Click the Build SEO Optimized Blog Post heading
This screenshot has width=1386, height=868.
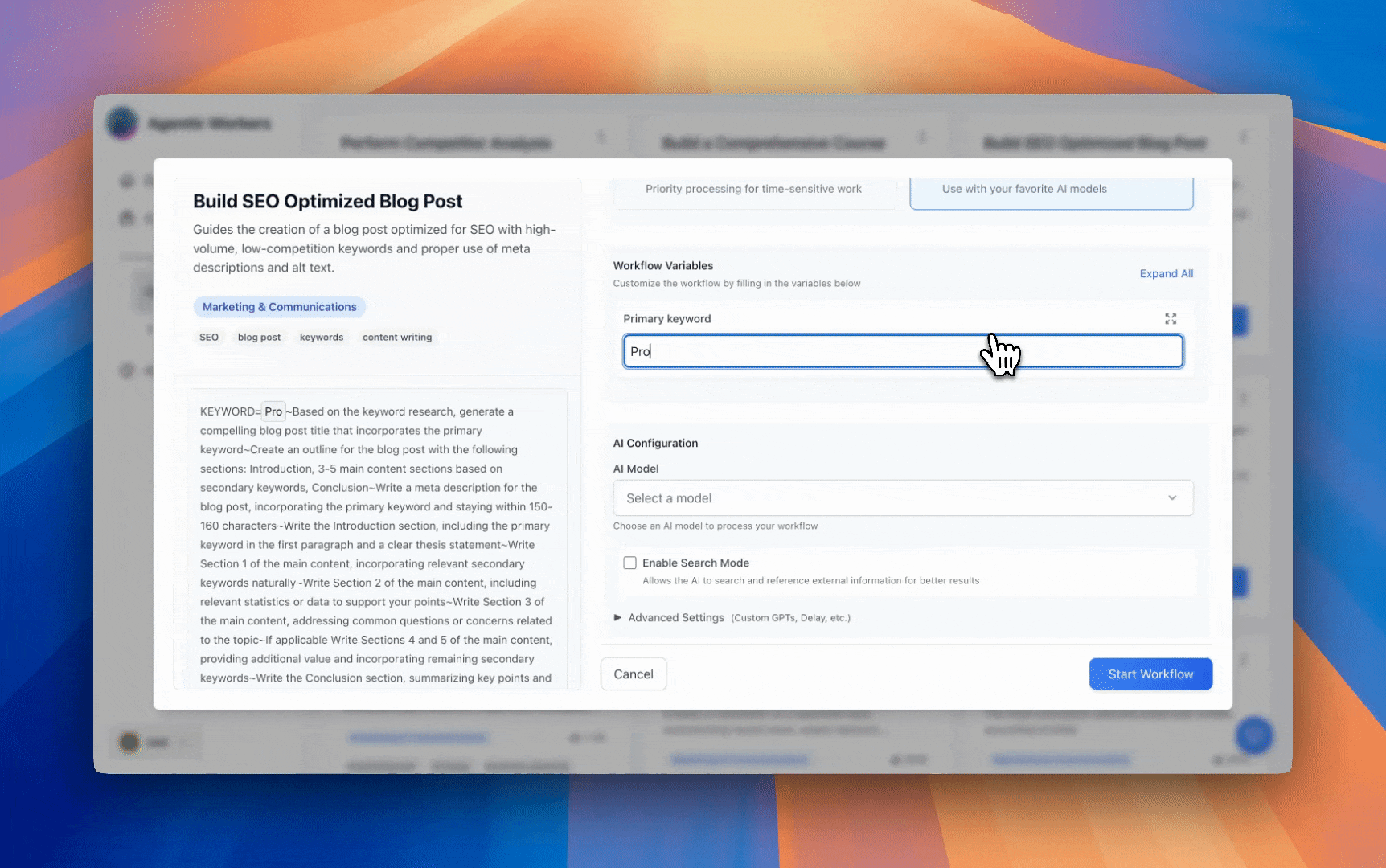pos(327,202)
